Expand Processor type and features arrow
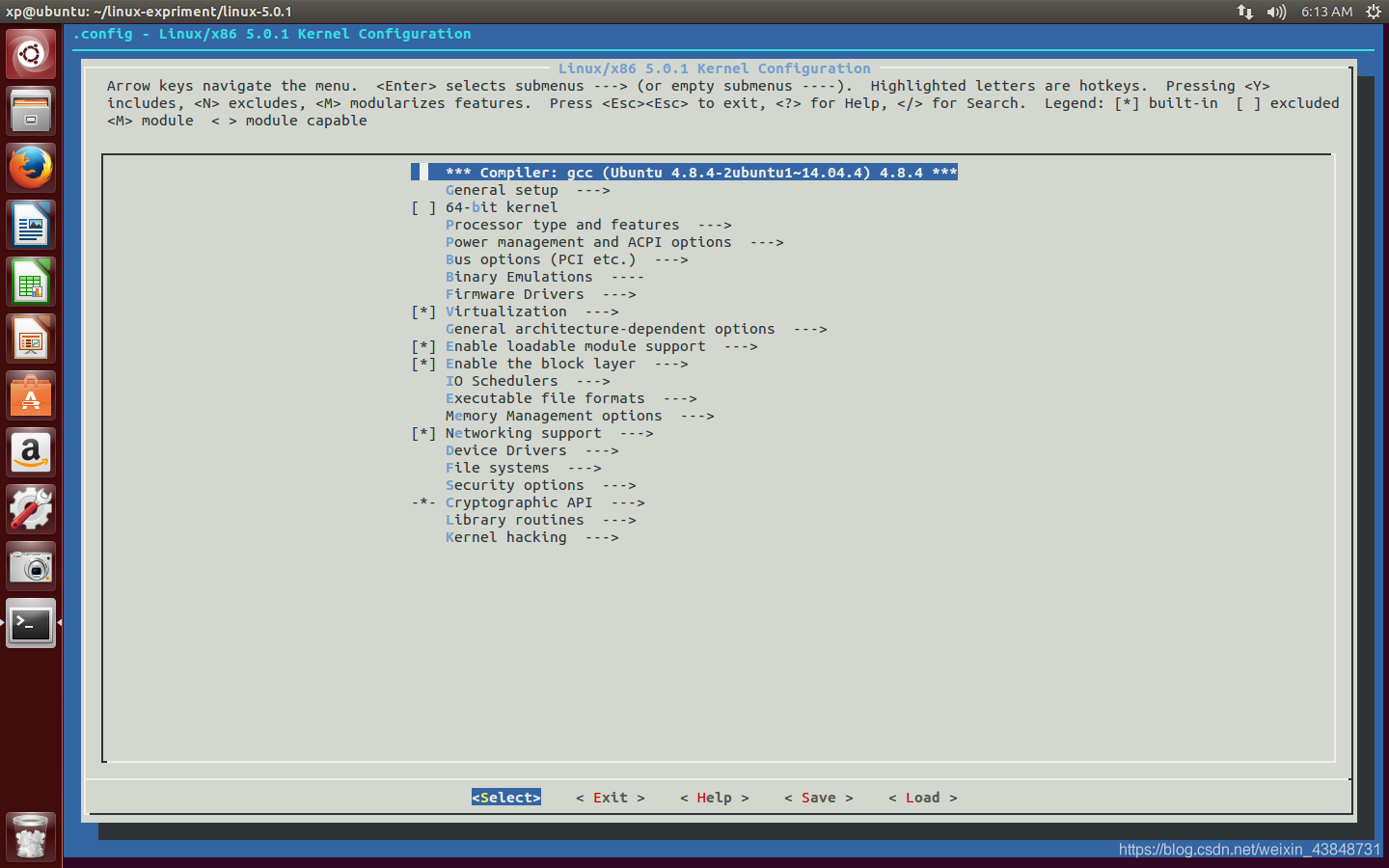 pyautogui.click(x=715, y=225)
